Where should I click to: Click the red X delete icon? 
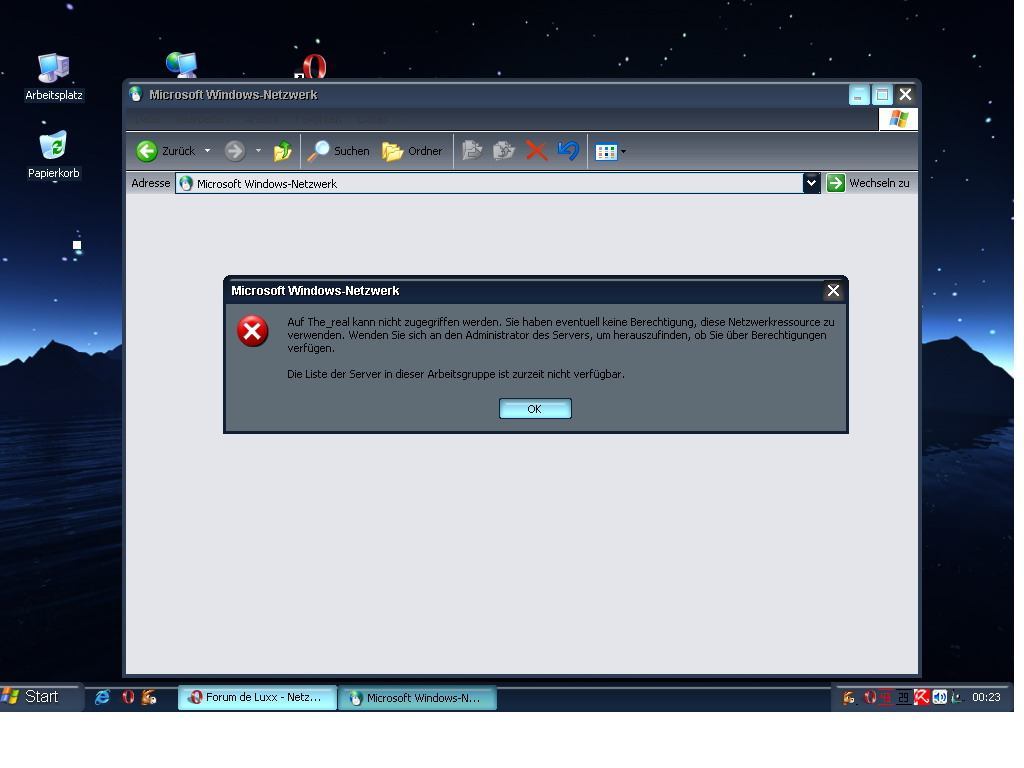click(x=536, y=151)
